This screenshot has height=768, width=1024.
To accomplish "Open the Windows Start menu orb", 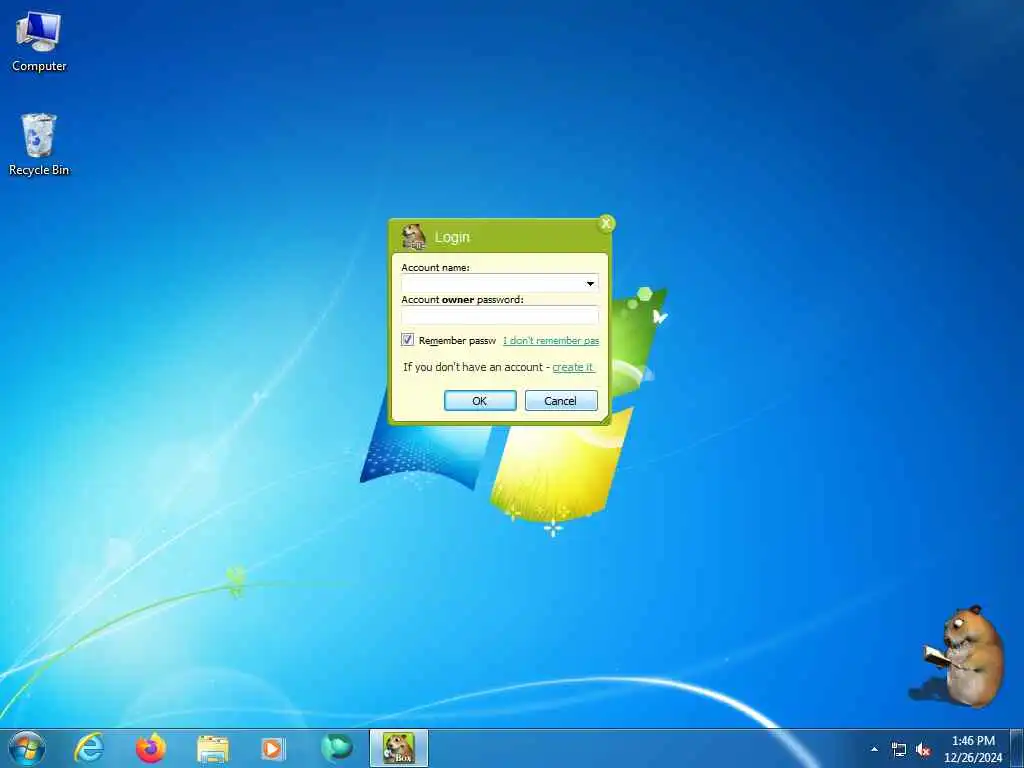I will (x=27, y=748).
